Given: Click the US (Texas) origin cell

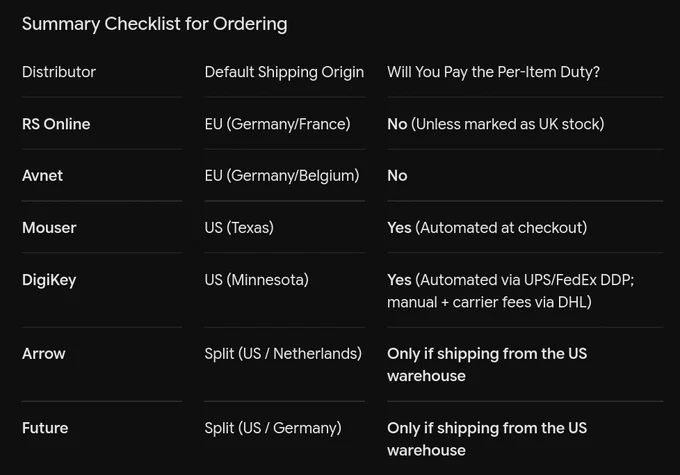Looking at the screenshot, I should [239, 228].
